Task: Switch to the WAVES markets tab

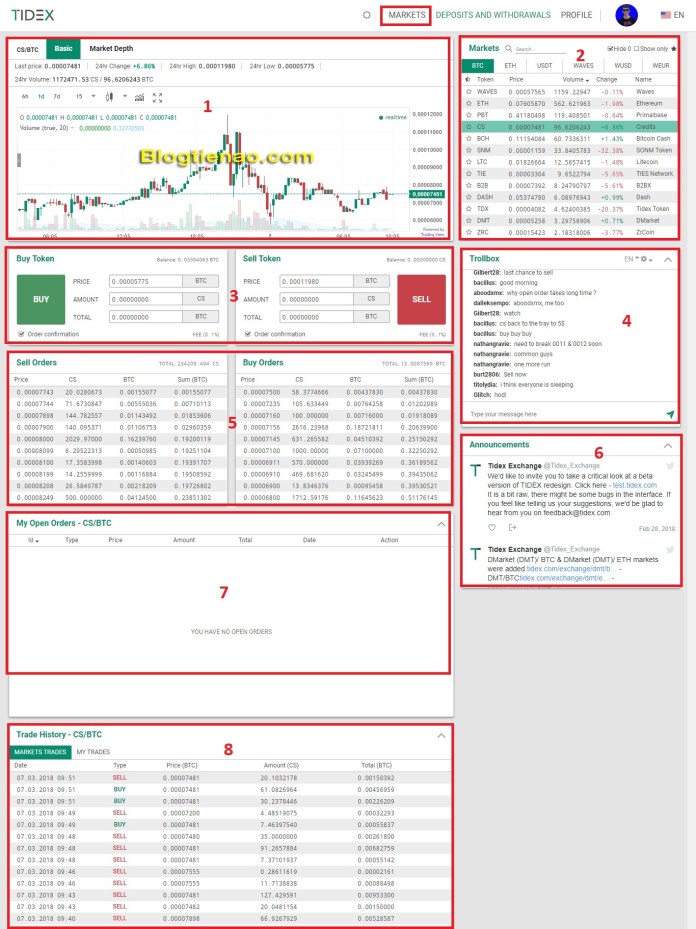Action: point(583,66)
